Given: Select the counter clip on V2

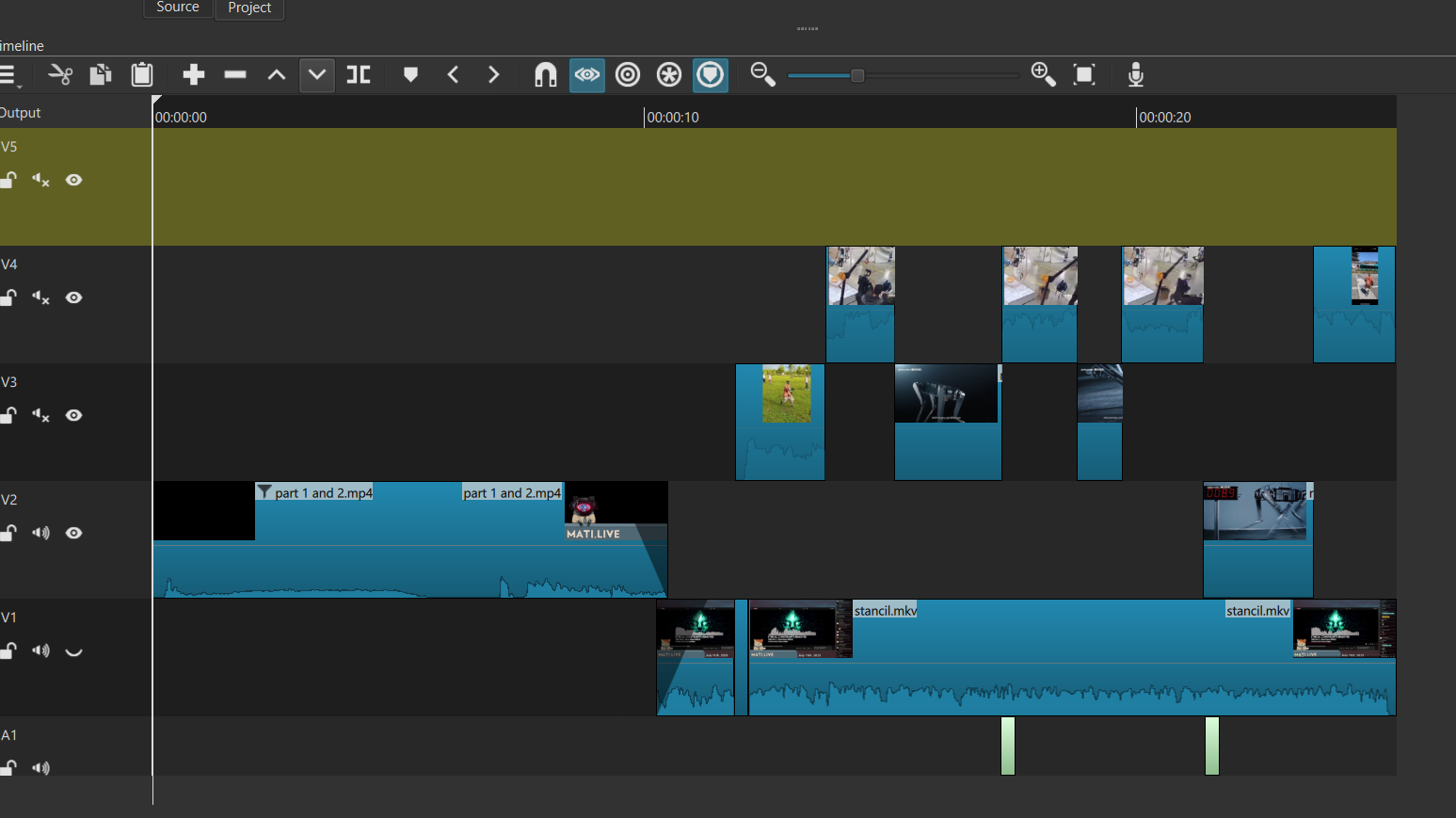Looking at the screenshot, I should click(x=1258, y=539).
